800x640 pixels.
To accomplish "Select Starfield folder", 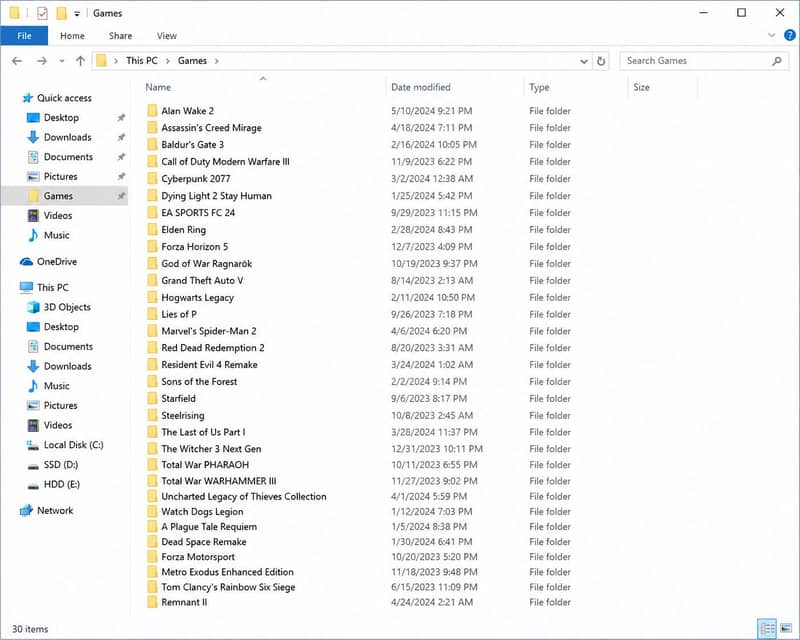I will pyautogui.click(x=179, y=399).
